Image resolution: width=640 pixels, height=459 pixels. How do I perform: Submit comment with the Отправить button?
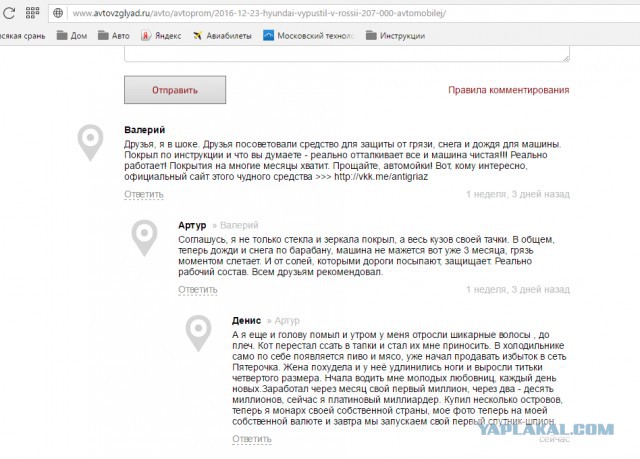click(x=175, y=90)
